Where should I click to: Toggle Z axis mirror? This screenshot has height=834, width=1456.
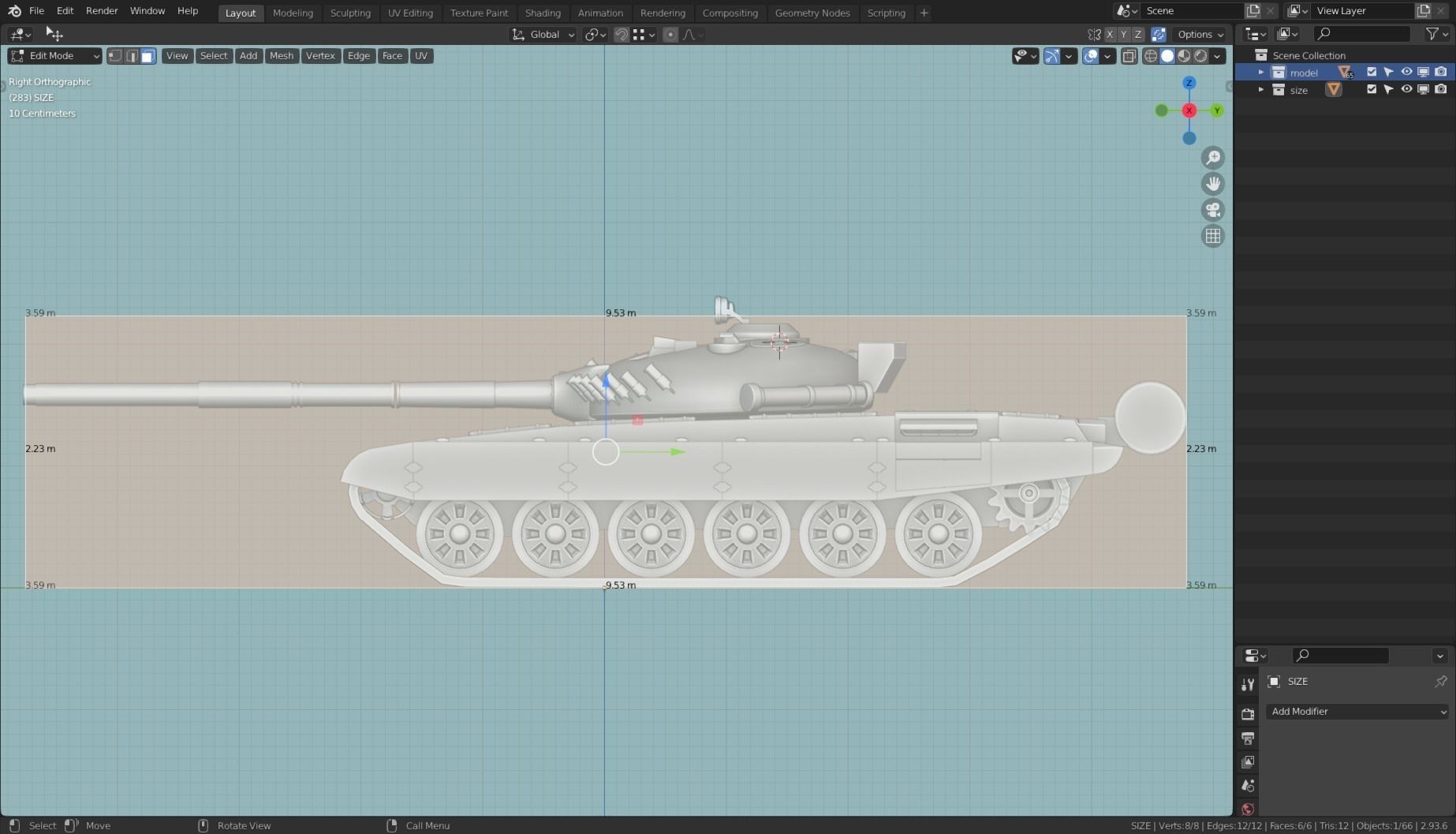1138,35
